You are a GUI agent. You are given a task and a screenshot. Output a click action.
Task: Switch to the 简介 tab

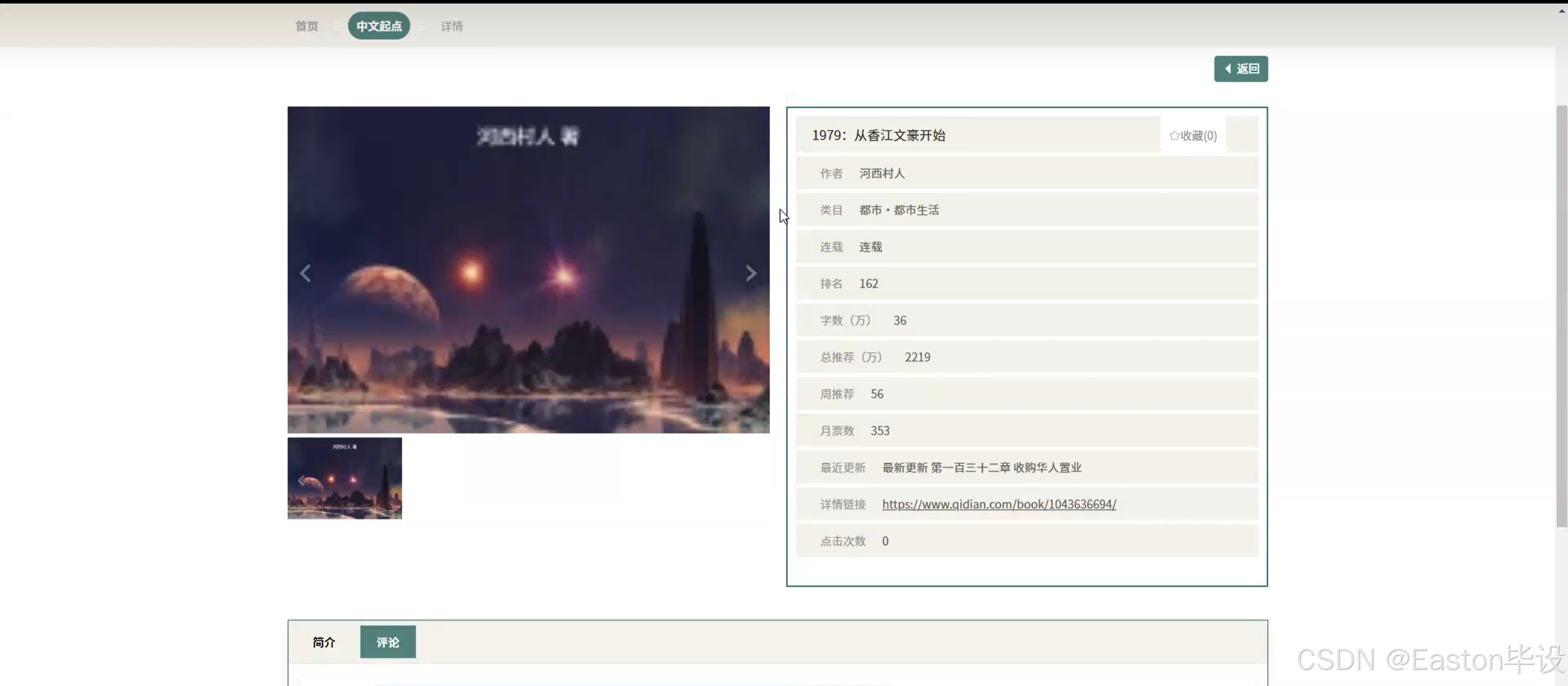pyautogui.click(x=324, y=642)
